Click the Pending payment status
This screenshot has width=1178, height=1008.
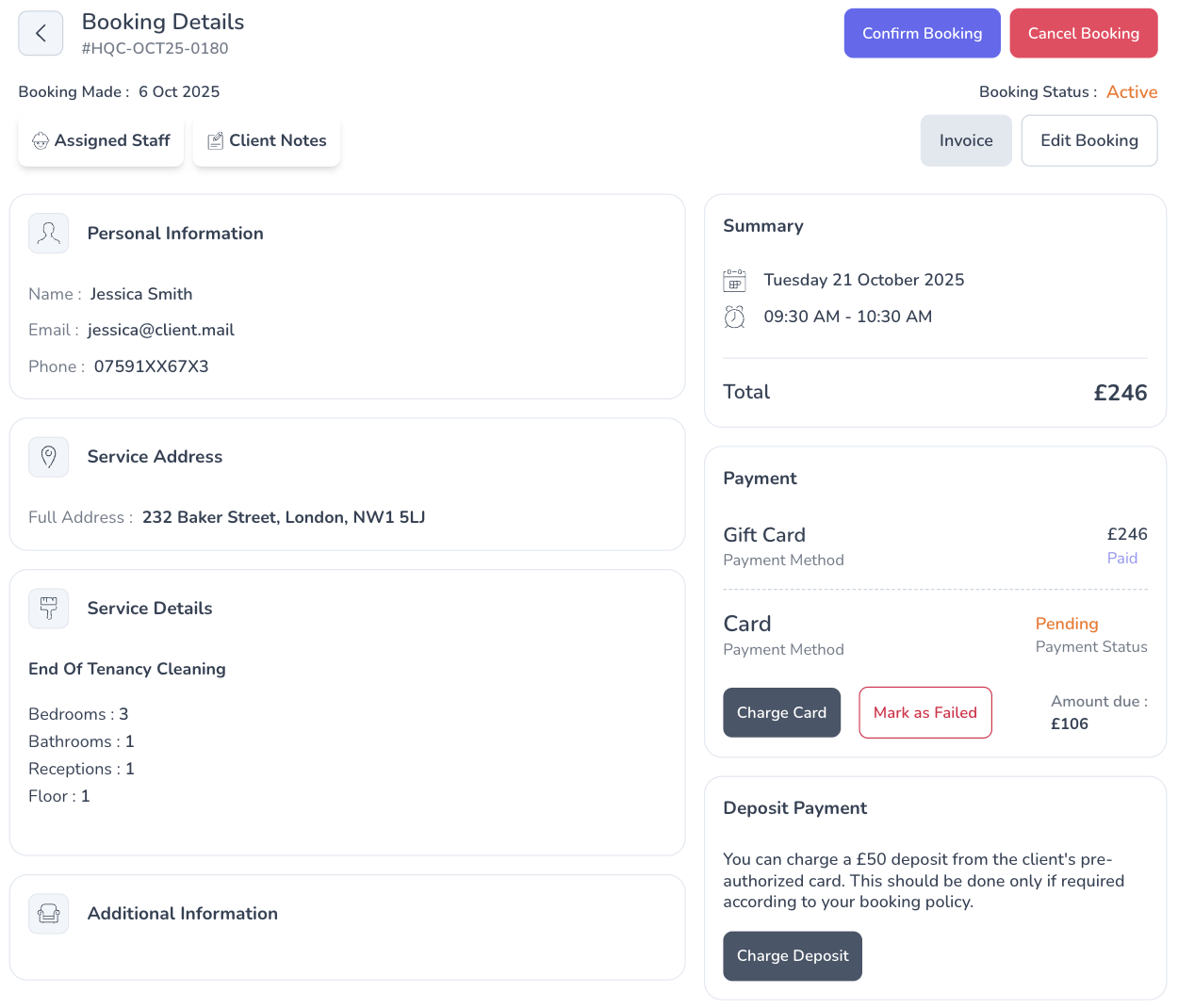click(x=1067, y=625)
